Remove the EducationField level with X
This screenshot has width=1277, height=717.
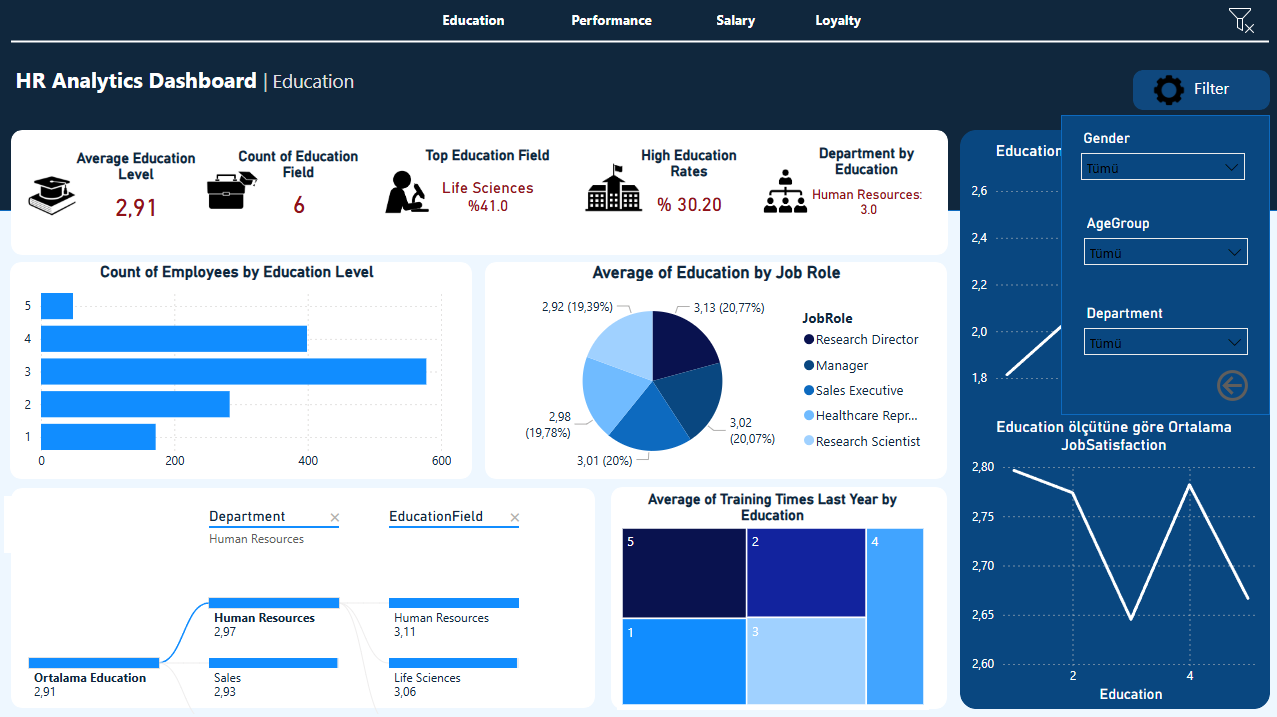[x=515, y=518]
